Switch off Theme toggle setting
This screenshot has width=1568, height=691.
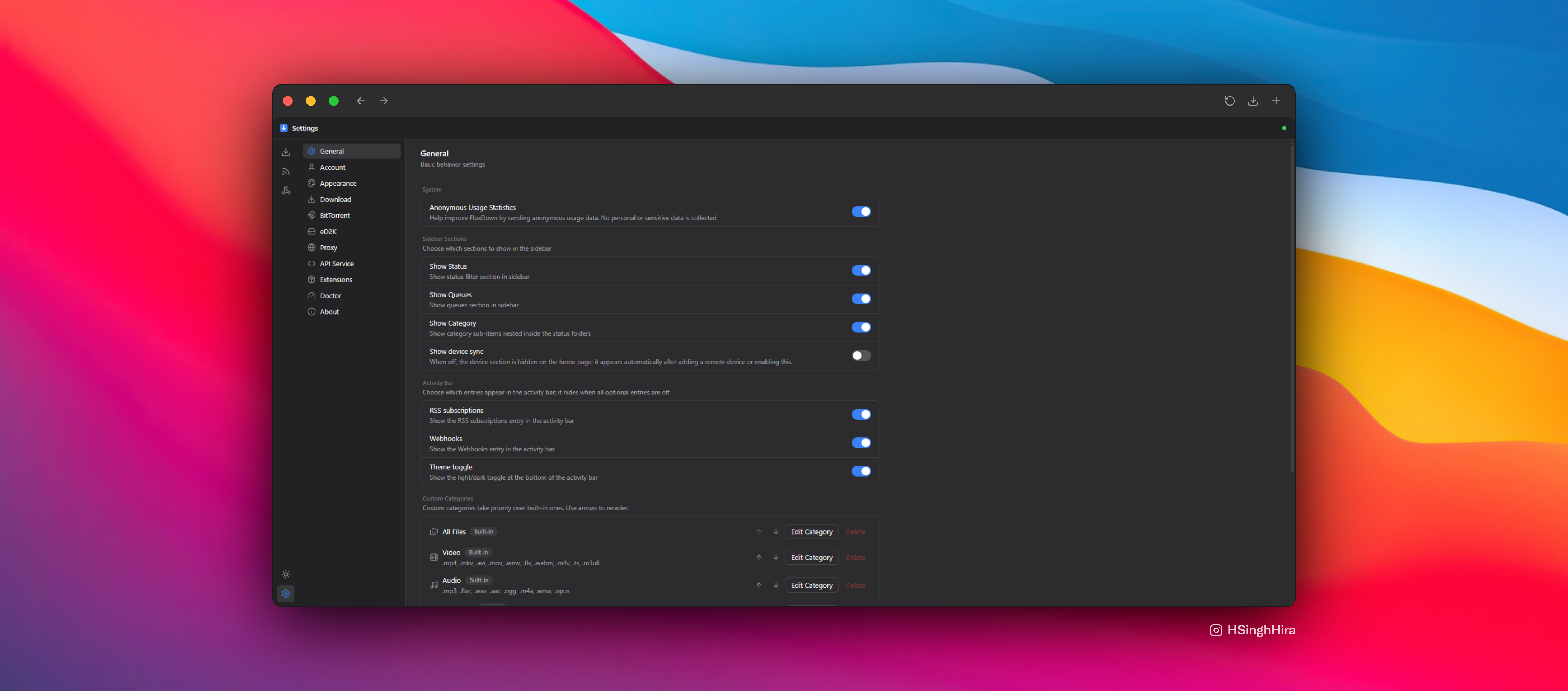tap(861, 471)
